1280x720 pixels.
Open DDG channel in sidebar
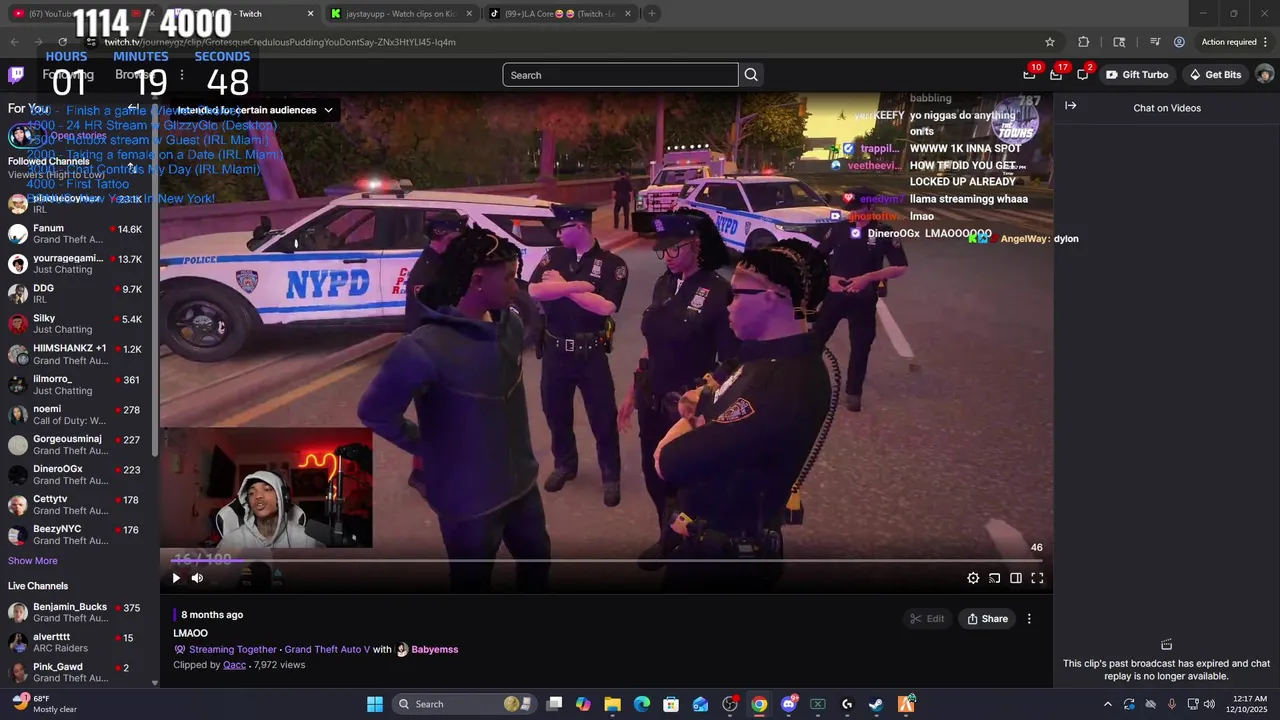78,294
